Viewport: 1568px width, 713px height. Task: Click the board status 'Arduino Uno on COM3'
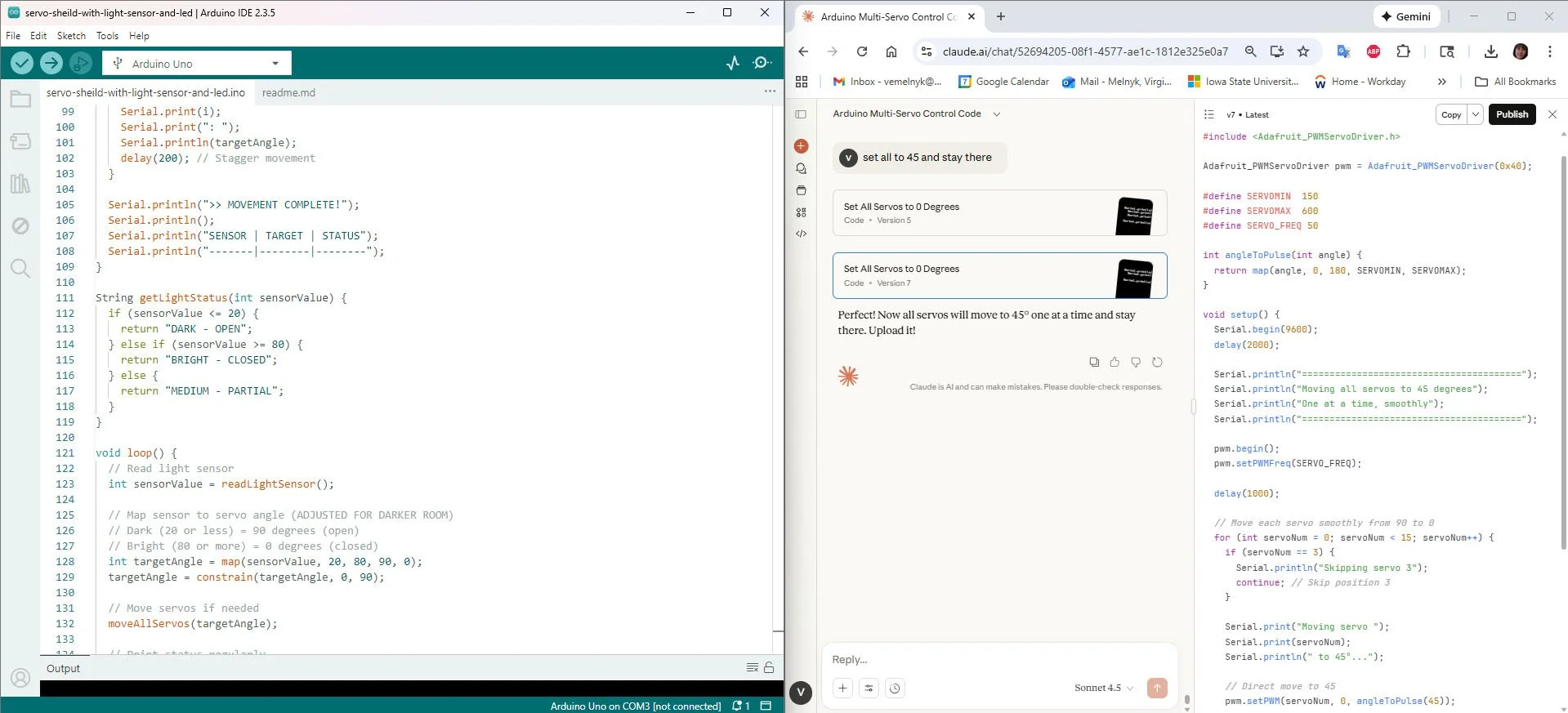point(636,706)
